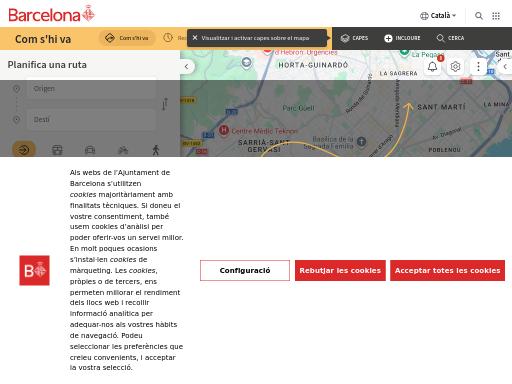The image size is (512, 384).
Task: Click the Origen location pin icon
Action: tap(16, 89)
